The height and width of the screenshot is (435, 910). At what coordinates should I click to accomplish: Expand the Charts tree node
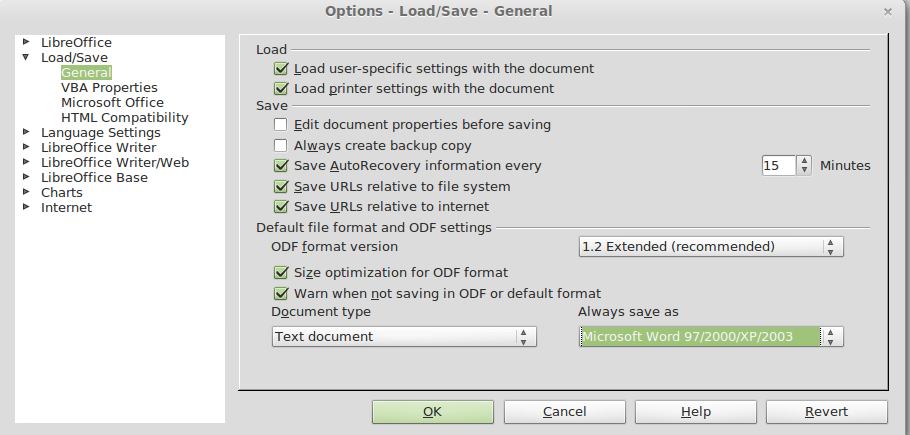(26, 192)
